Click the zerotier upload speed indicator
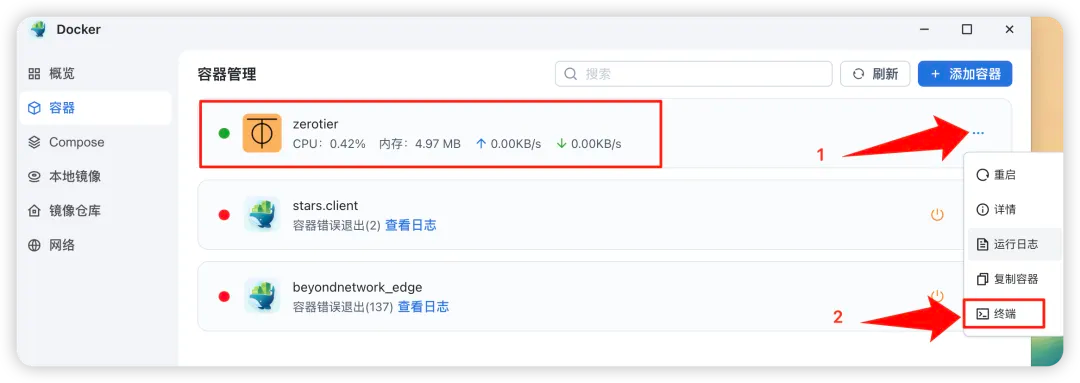The height and width of the screenshot is (383, 1080). click(508, 144)
